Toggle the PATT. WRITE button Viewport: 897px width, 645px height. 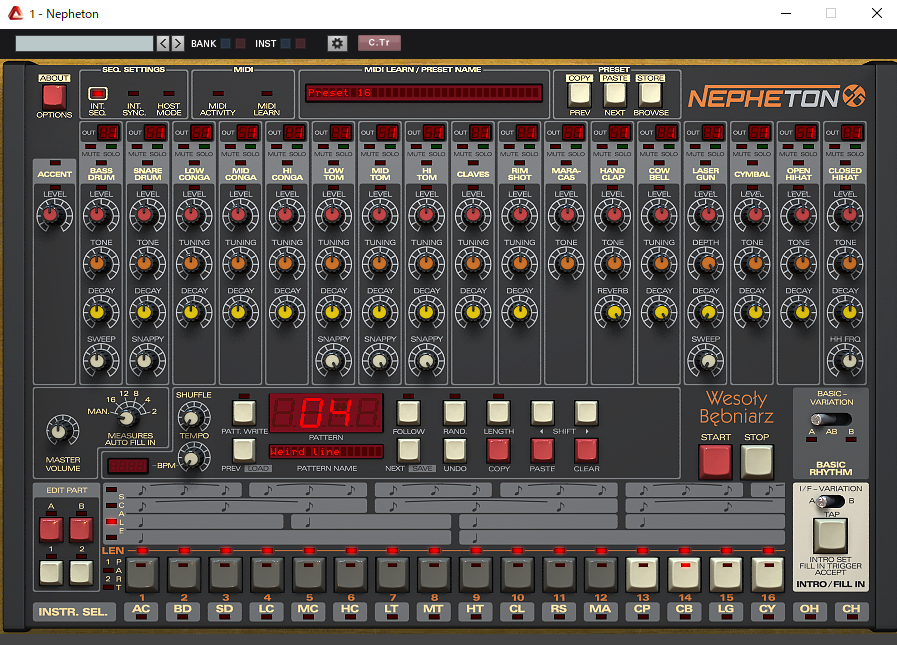pyautogui.click(x=244, y=412)
